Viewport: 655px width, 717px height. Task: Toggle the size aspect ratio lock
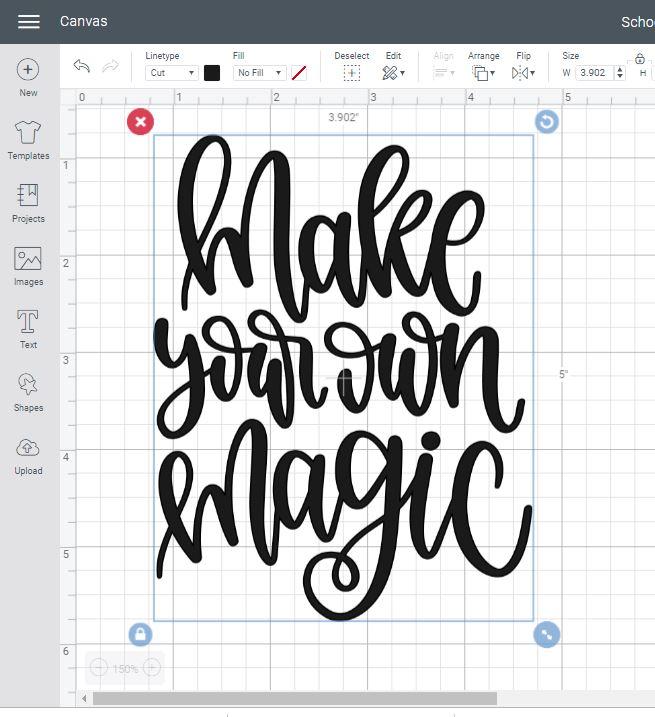[x=640, y=59]
